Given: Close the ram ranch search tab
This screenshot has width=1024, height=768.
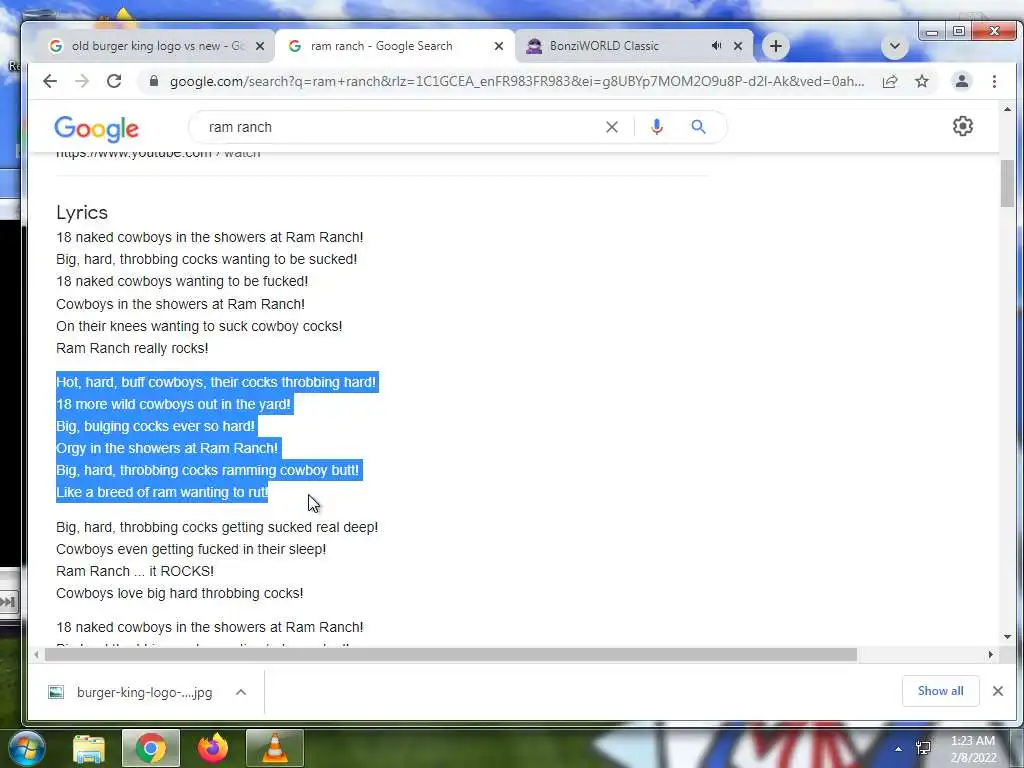Looking at the screenshot, I should pyautogui.click(x=498, y=46).
